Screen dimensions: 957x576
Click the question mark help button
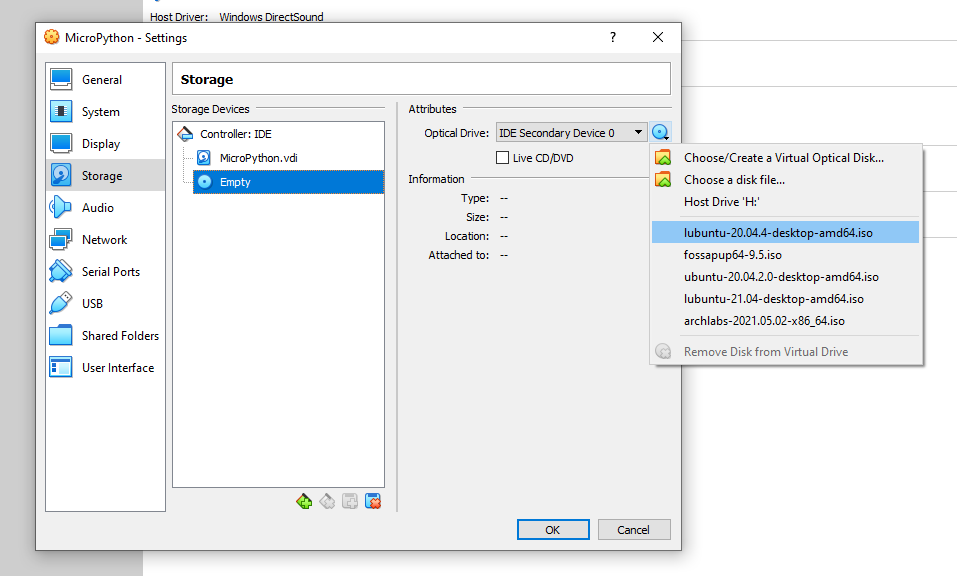(x=613, y=37)
